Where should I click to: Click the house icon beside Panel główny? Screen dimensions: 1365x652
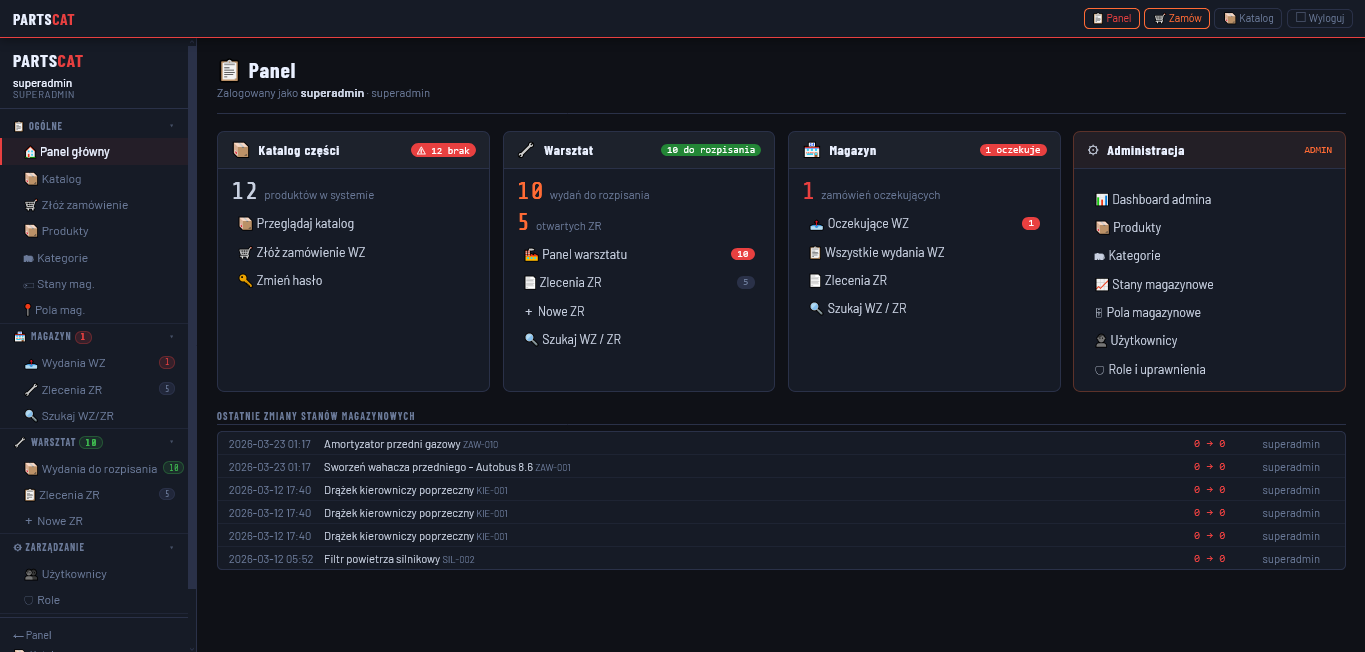pyautogui.click(x=30, y=152)
